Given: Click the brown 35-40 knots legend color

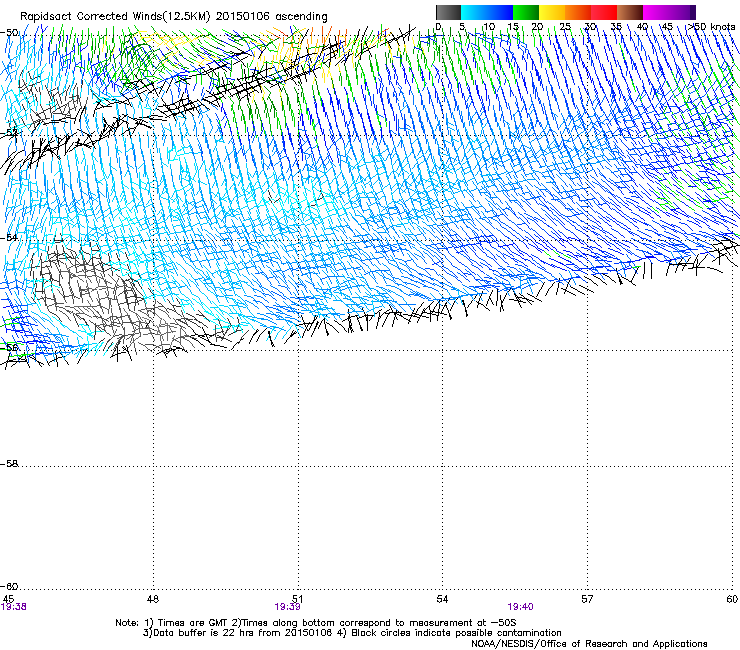Looking at the screenshot, I should [630, 12].
